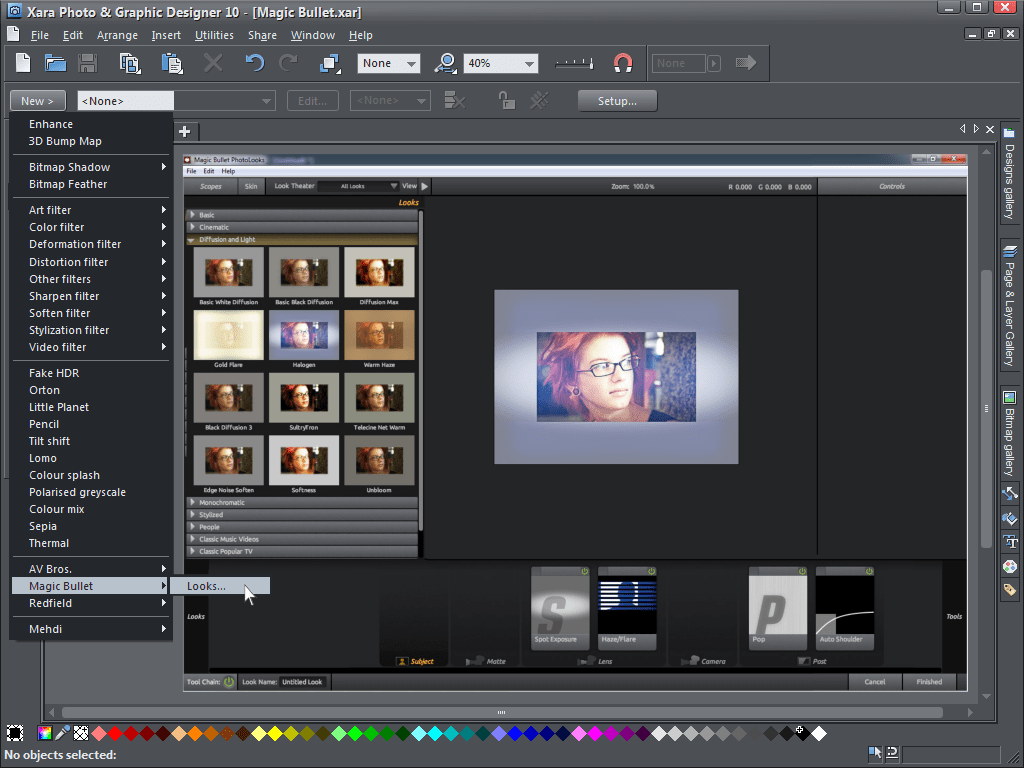This screenshot has height=768, width=1024.
Task: Click the Delete X icon in toolbar
Action: [x=213, y=63]
